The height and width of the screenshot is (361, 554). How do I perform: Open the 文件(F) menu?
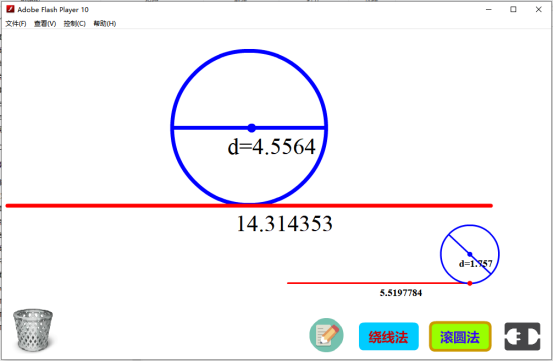tap(16, 24)
